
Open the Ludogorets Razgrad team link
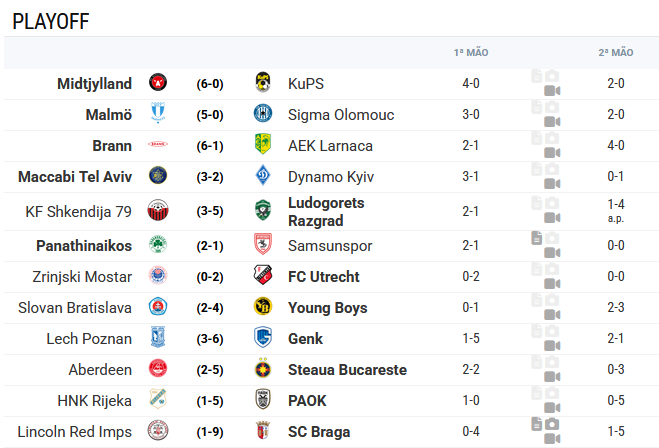click(326, 211)
